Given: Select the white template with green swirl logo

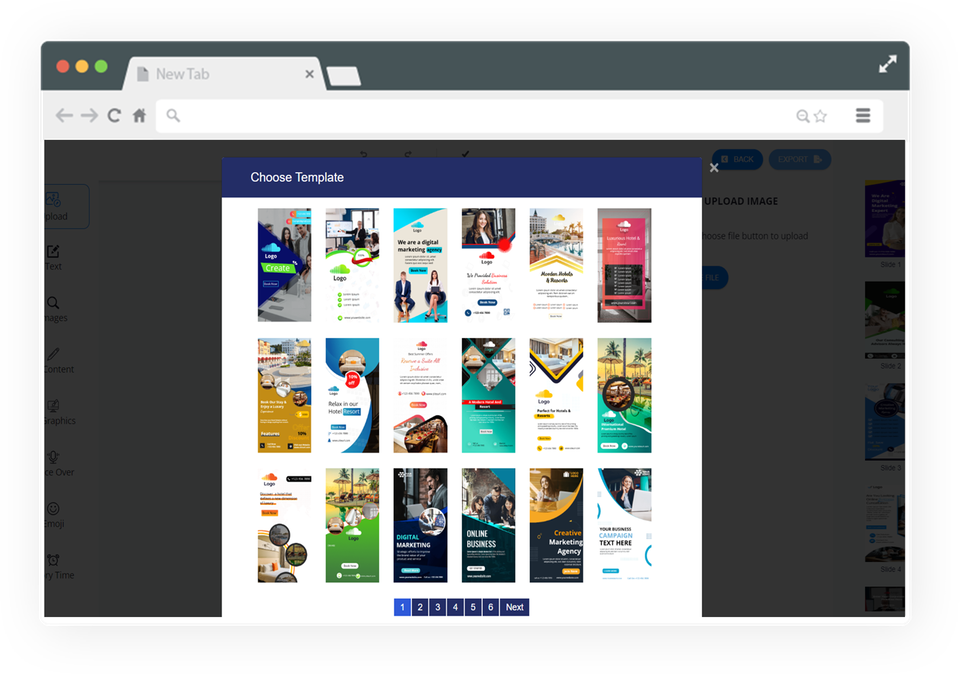Looking at the screenshot, I should coord(352,265).
